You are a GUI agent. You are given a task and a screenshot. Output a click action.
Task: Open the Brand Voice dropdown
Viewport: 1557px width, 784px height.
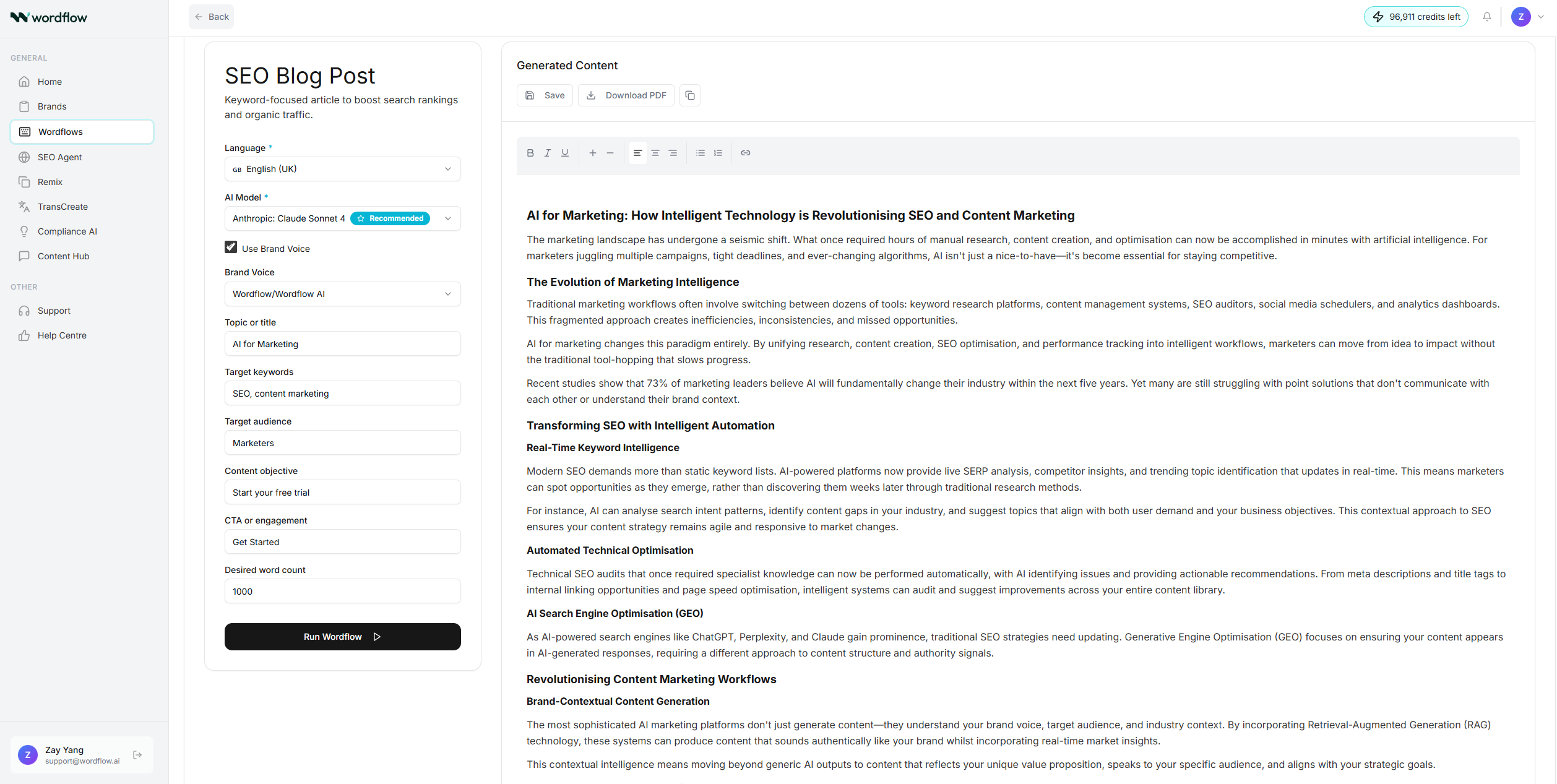click(342, 294)
